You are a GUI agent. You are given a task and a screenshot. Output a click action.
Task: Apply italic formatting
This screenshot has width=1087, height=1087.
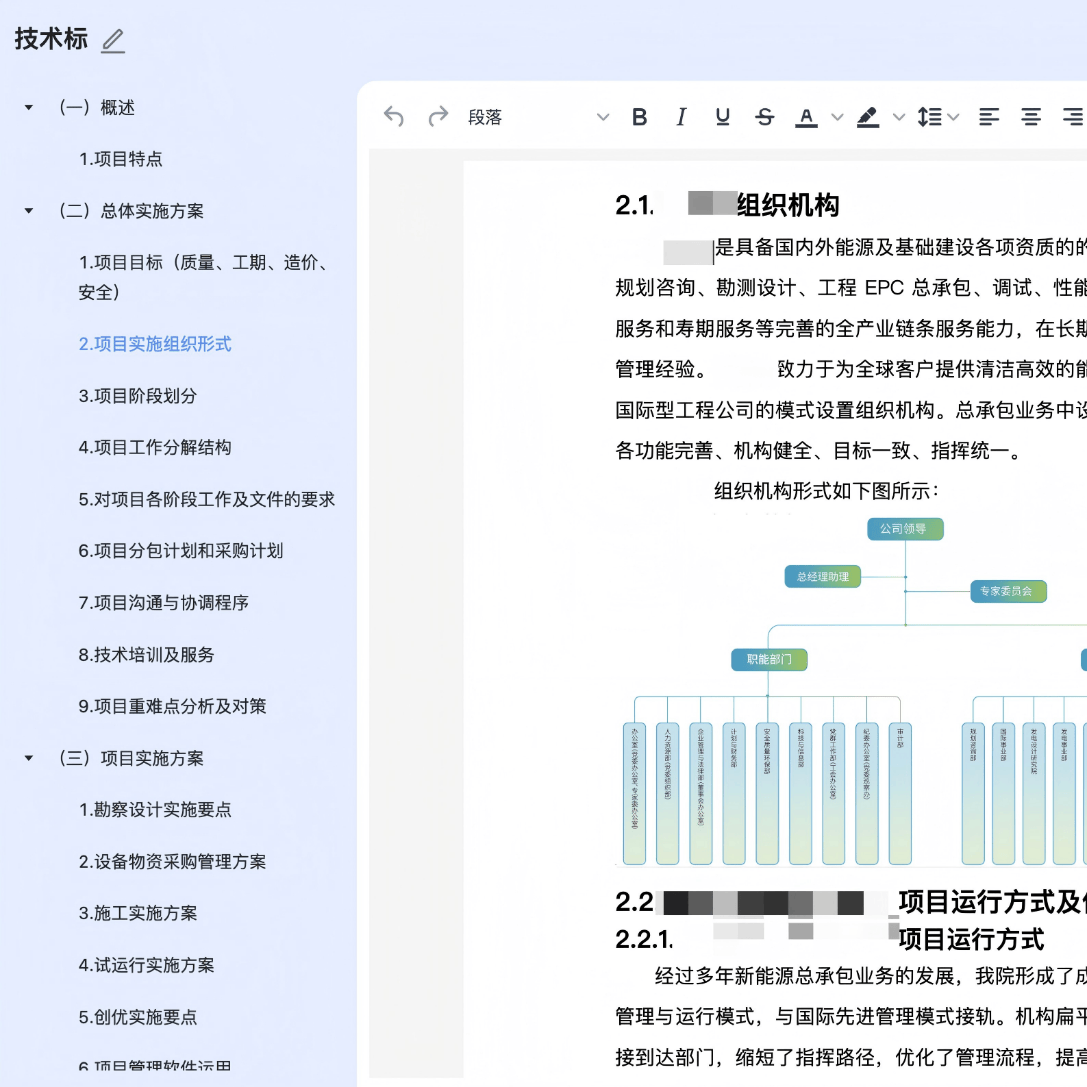pyautogui.click(x=681, y=117)
